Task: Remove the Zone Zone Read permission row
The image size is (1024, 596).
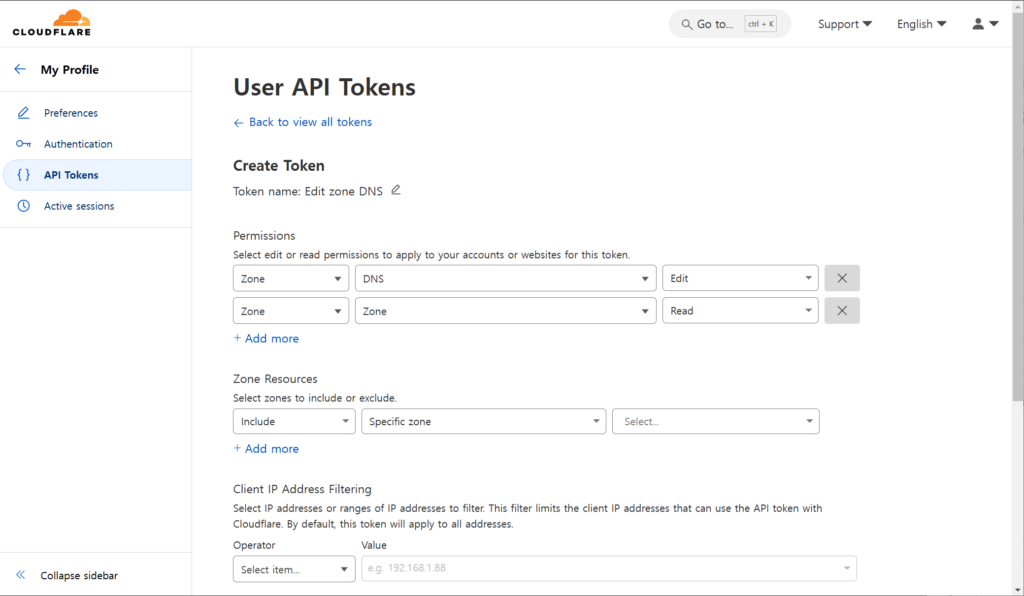Action: (x=841, y=311)
